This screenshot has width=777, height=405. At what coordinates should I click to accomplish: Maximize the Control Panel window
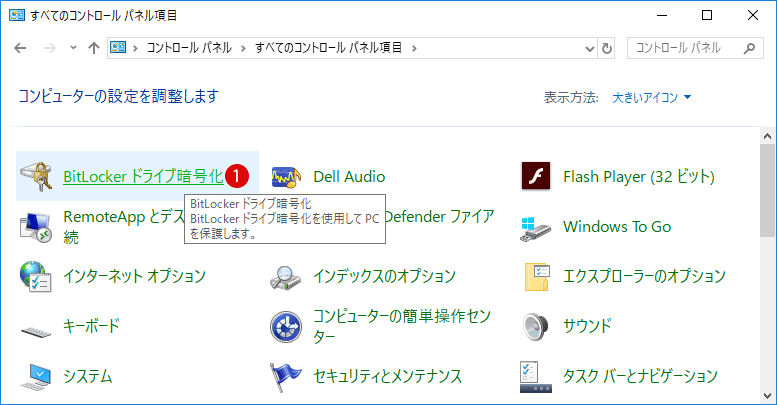tap(707, 15)
